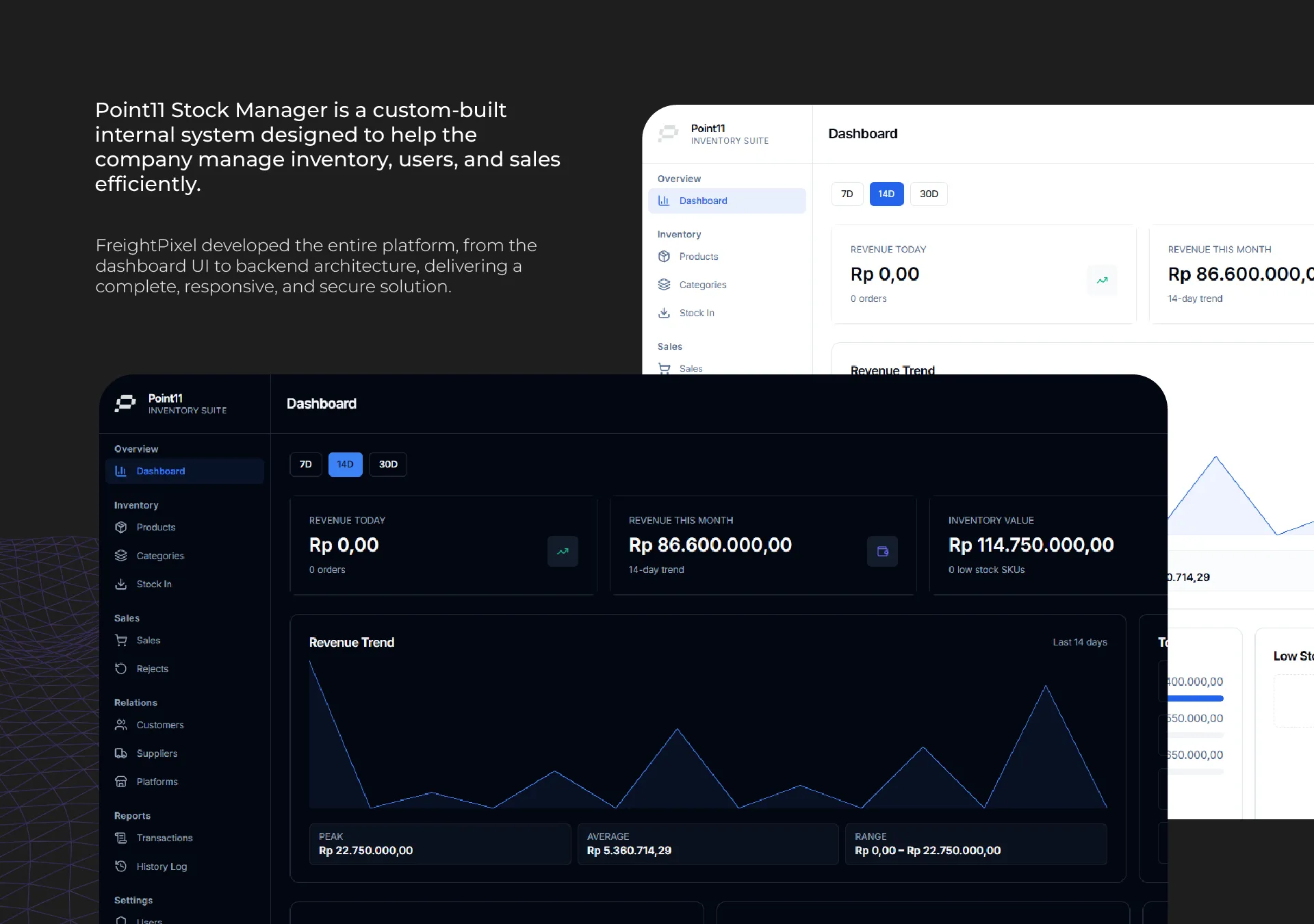Click the Customers people icon in dark sidebar

[x=121, y=725]
